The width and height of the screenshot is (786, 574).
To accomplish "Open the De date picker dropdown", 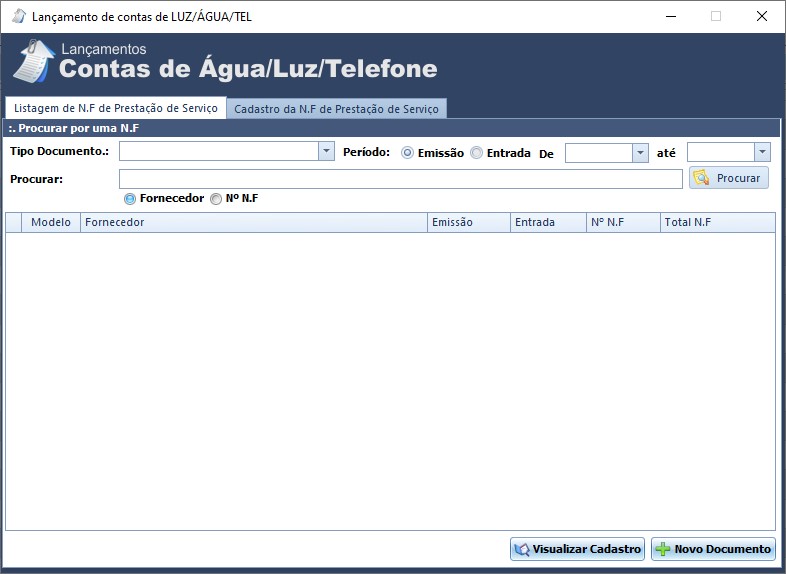I will 640,153.
